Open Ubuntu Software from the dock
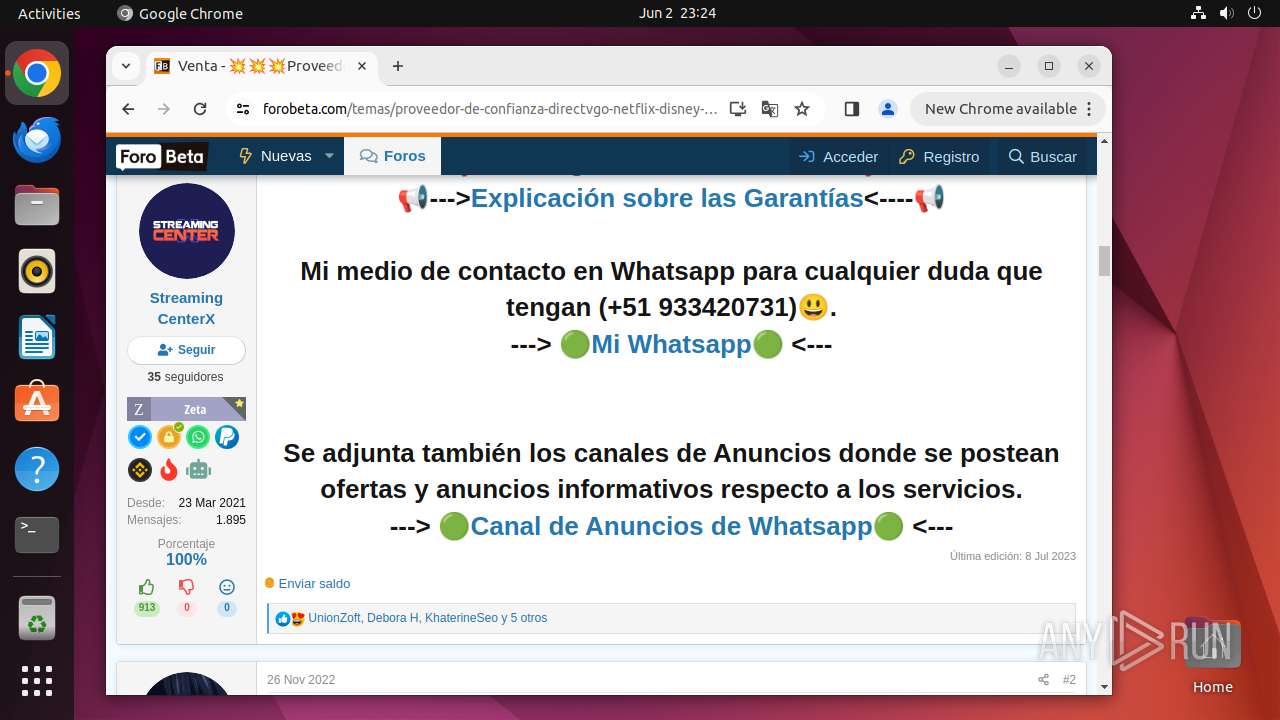Image resolution: width=1280 pixels, height=720 pixels. 37,403
